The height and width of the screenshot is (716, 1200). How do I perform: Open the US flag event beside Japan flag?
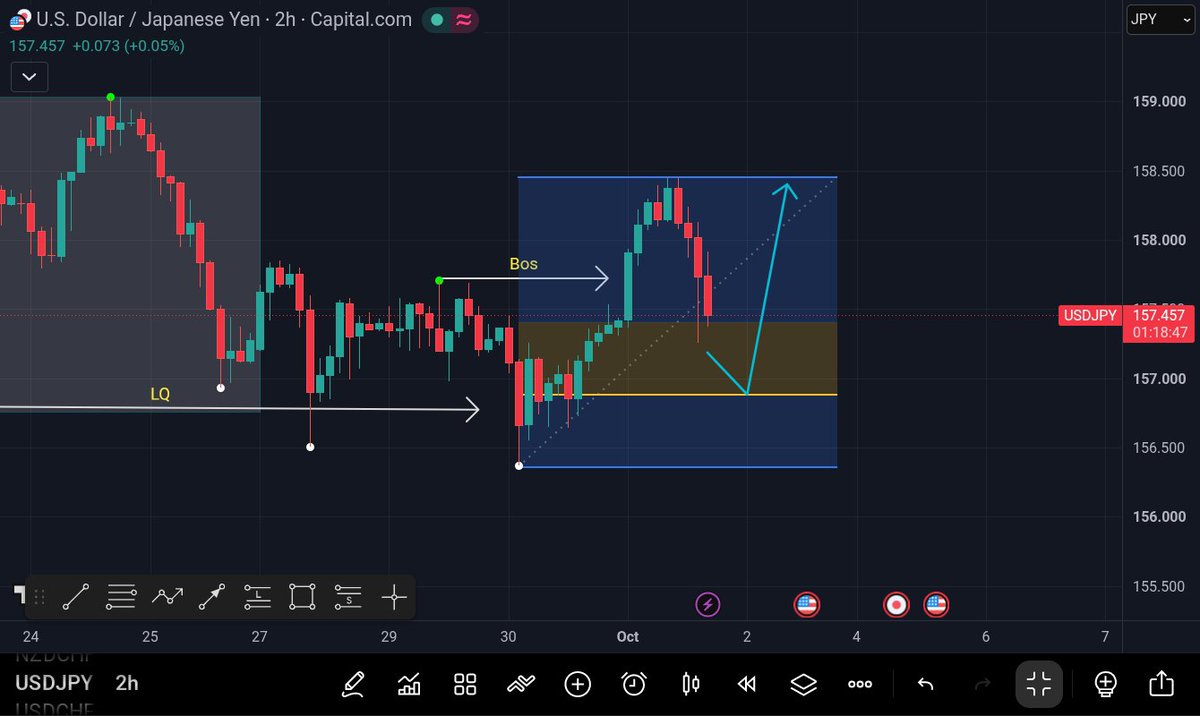pos(936,604)
